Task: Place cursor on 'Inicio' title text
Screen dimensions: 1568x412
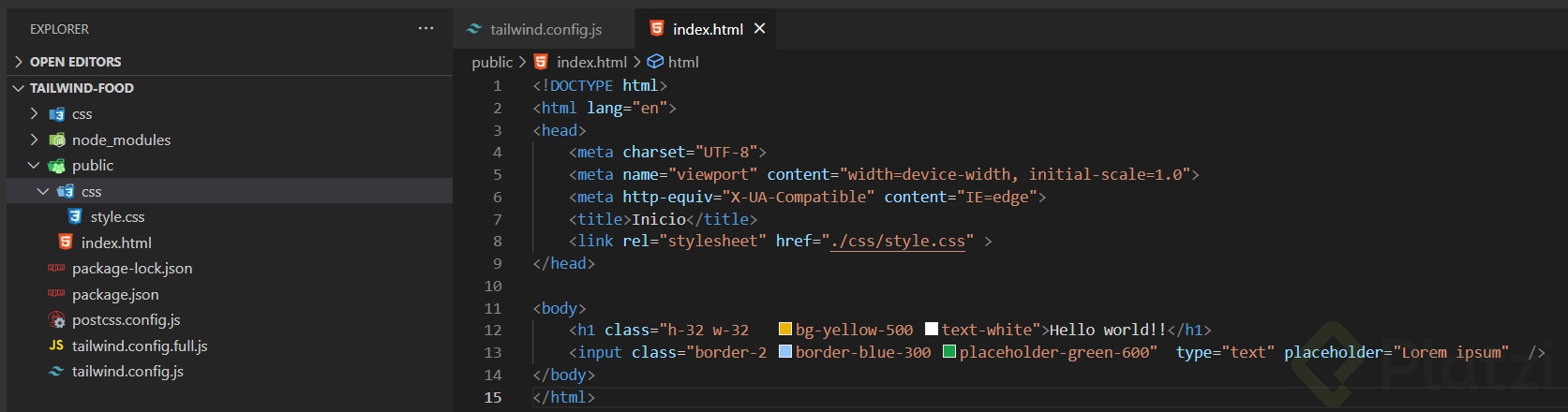Action: point(659,219)
